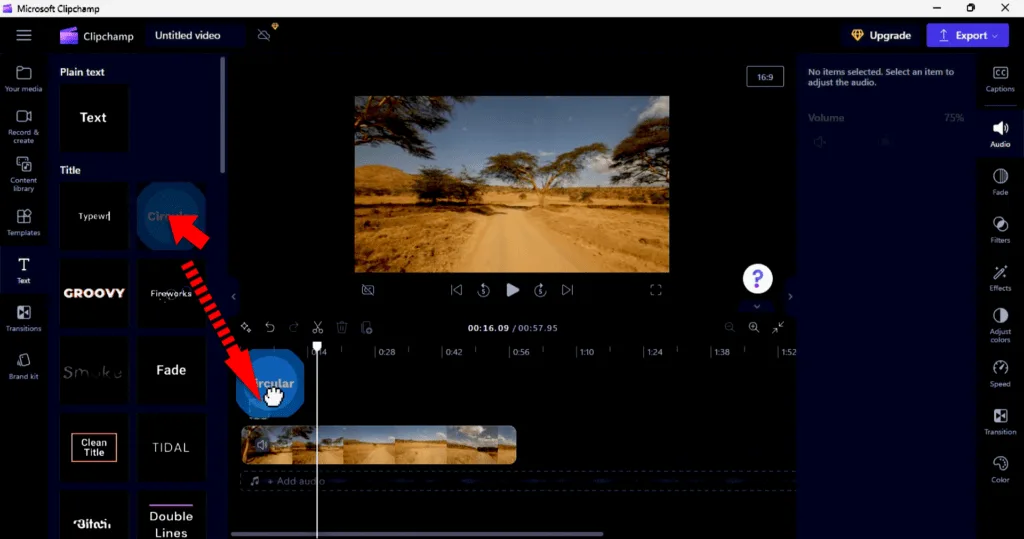Toggle the no-captions preview icon
The image size is (1024, 539).
(368, 290)
